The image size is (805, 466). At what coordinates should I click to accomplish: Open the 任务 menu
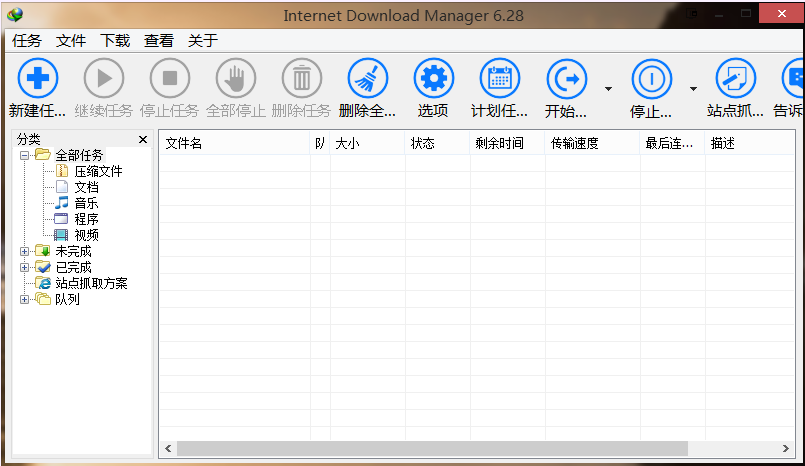[x=27, y=41]
